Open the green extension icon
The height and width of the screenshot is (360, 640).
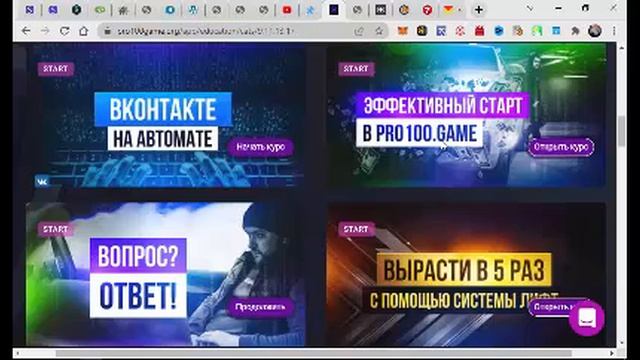(x=537, y=31)
